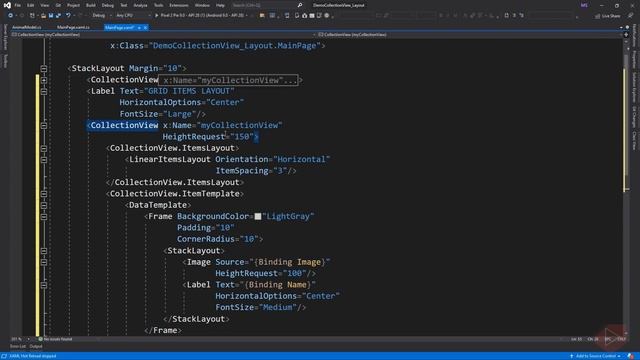Collapse the DataTemplate fold

click(x=44, y=205)
